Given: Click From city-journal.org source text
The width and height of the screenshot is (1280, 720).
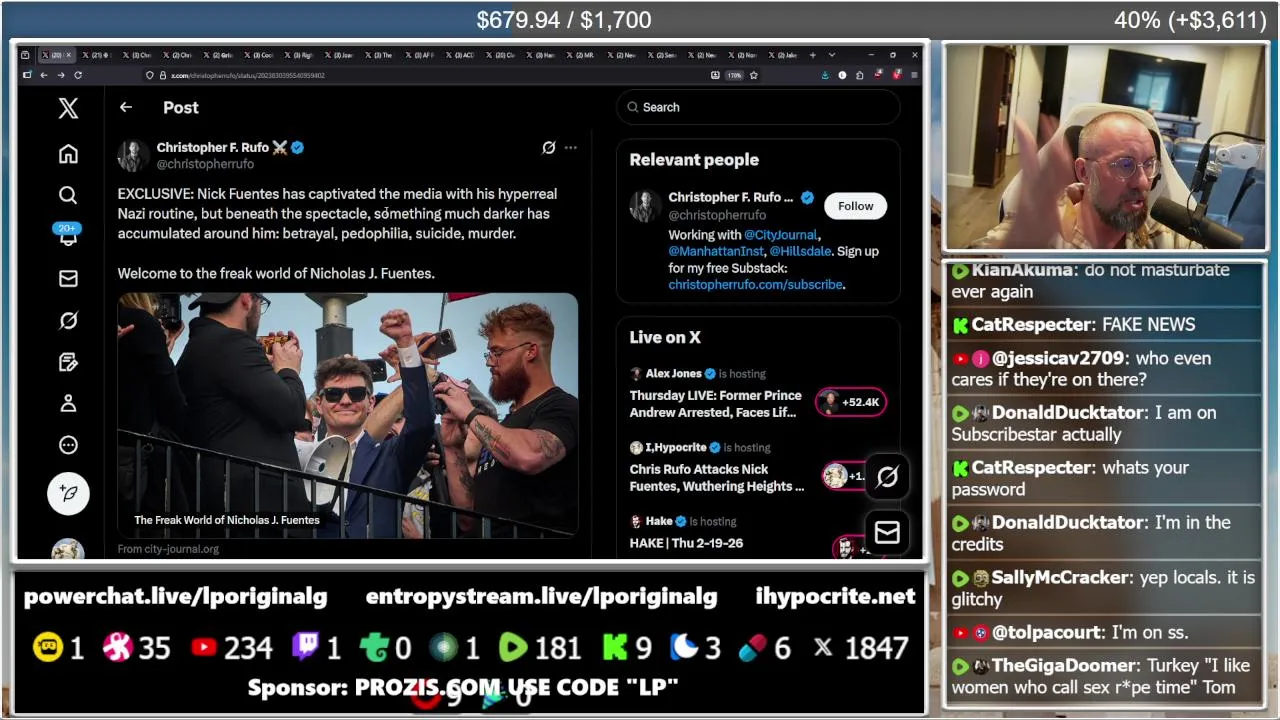Looking at the screenshot, I should click(x=168, y=549).
